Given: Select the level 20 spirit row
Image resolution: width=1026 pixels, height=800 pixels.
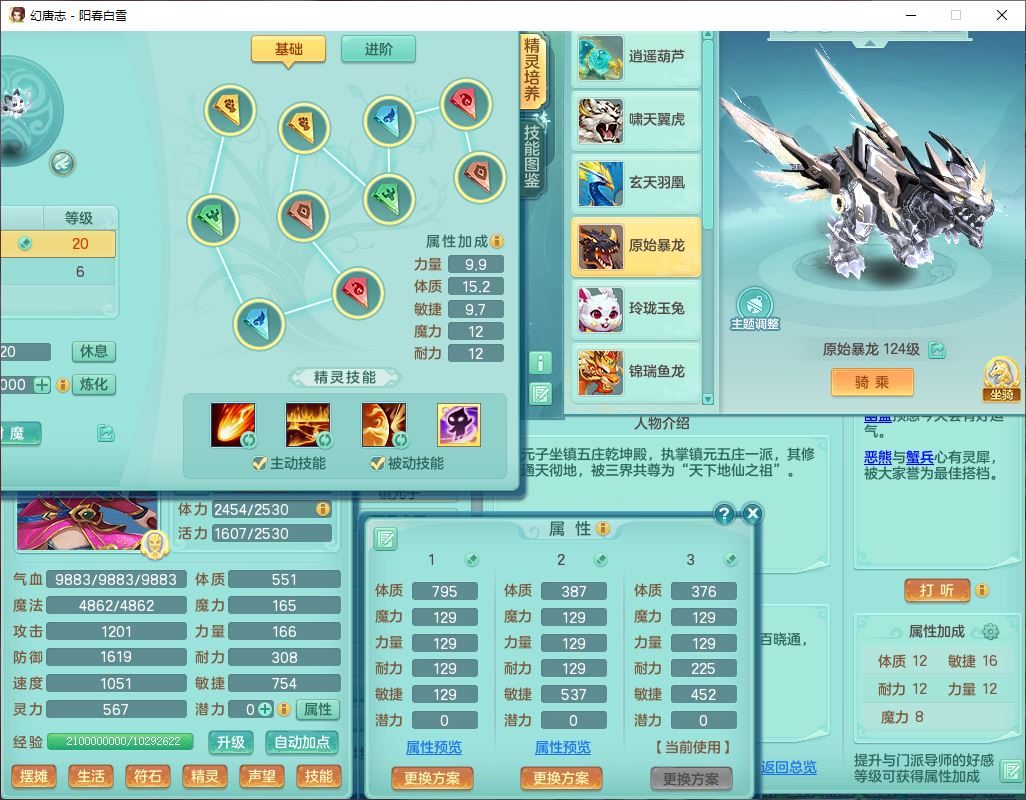Looking at the screenshot, I should click(58, 244).
